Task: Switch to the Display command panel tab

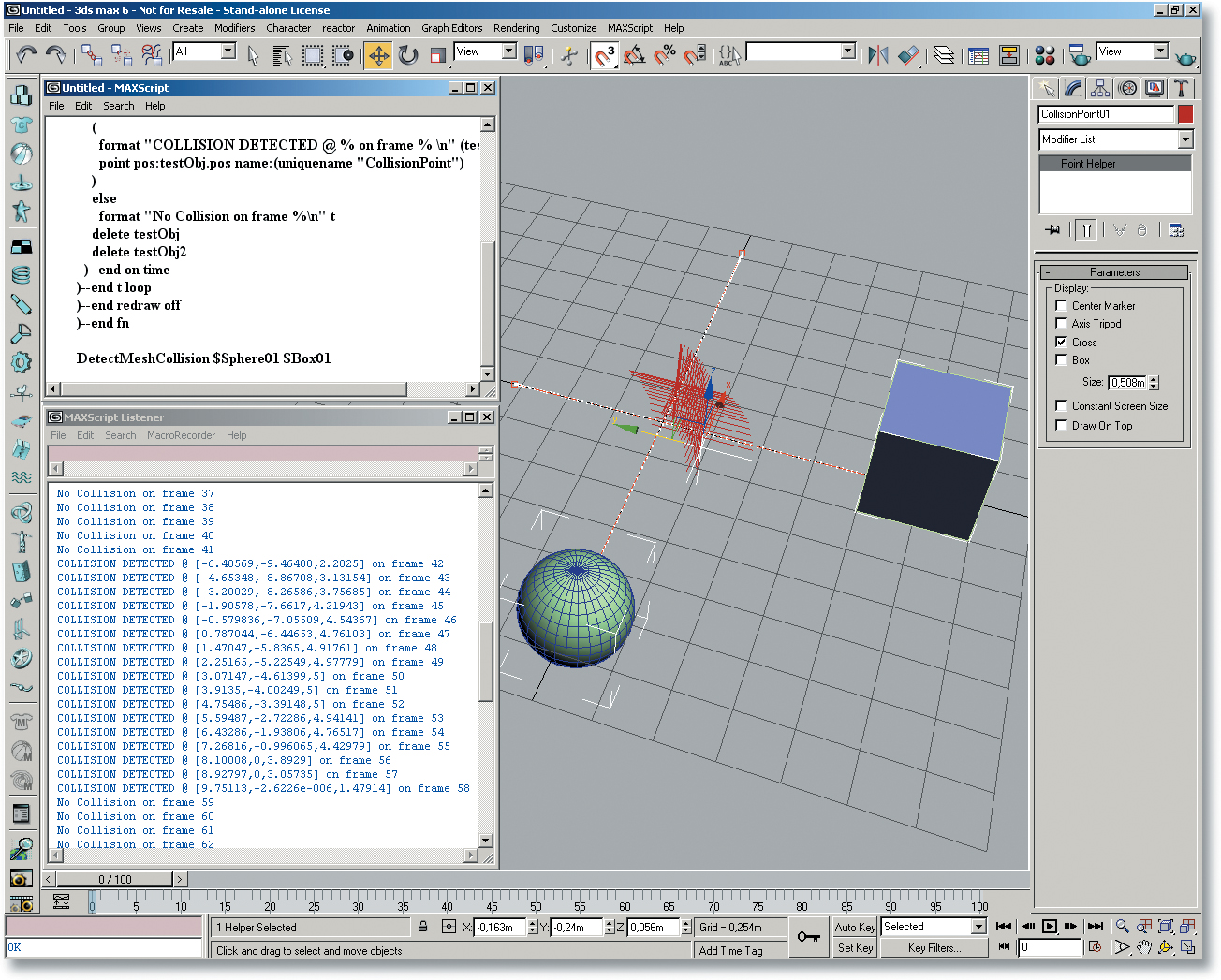Action: [1155, 88]
